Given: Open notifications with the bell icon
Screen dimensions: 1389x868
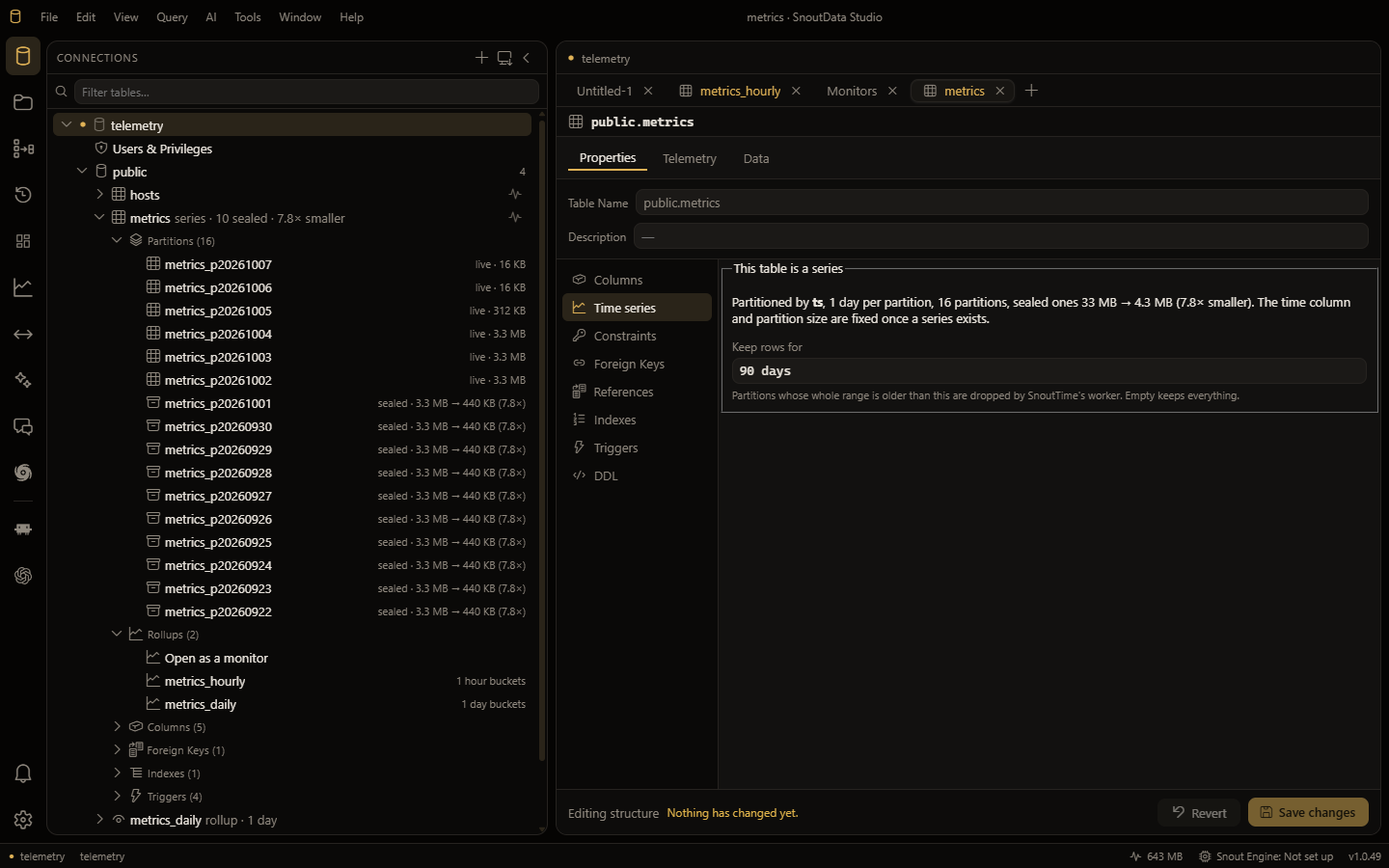Looking at the screenshot, I should (23, 773).
